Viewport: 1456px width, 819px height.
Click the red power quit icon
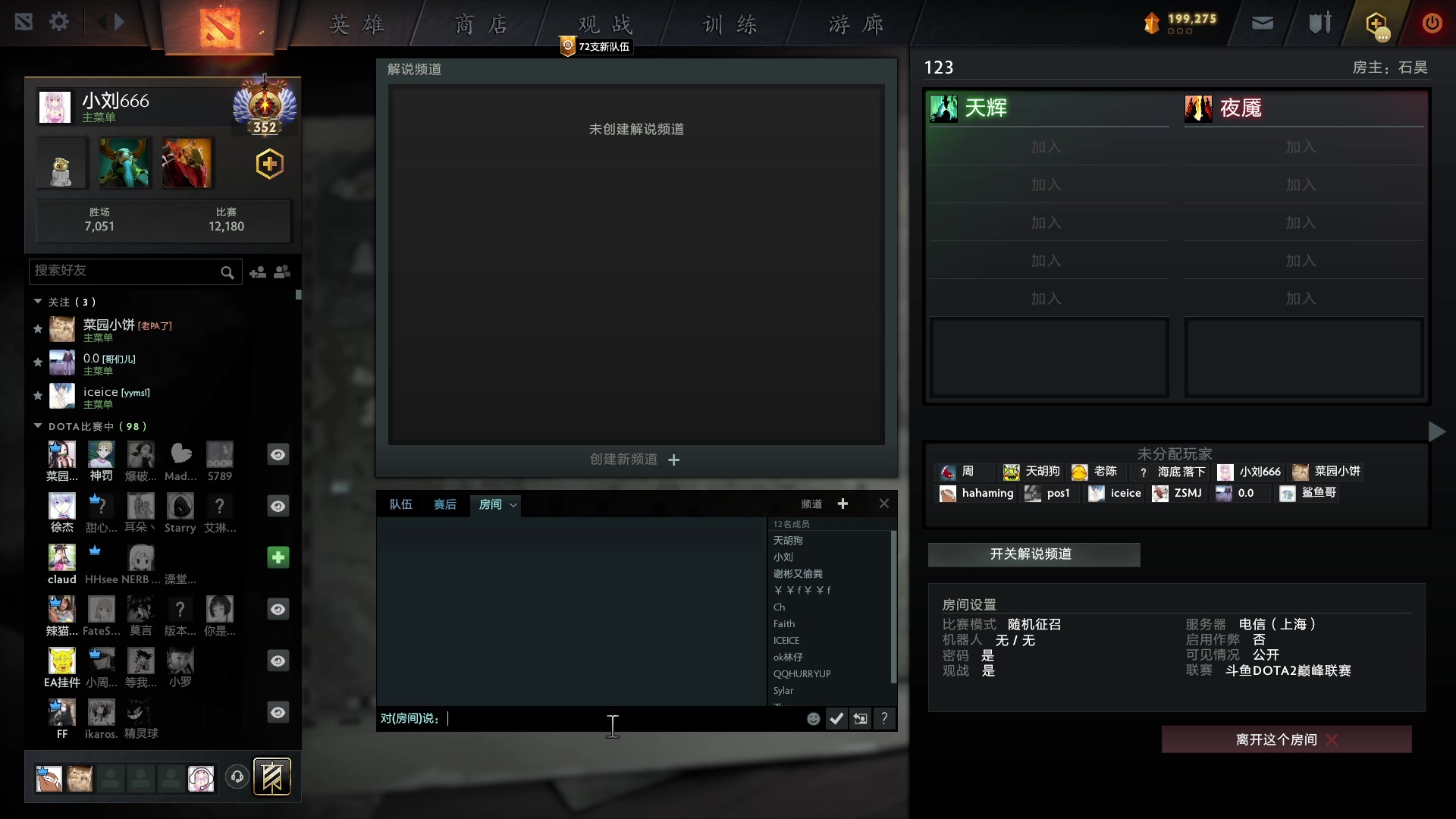pos(1431,24)
